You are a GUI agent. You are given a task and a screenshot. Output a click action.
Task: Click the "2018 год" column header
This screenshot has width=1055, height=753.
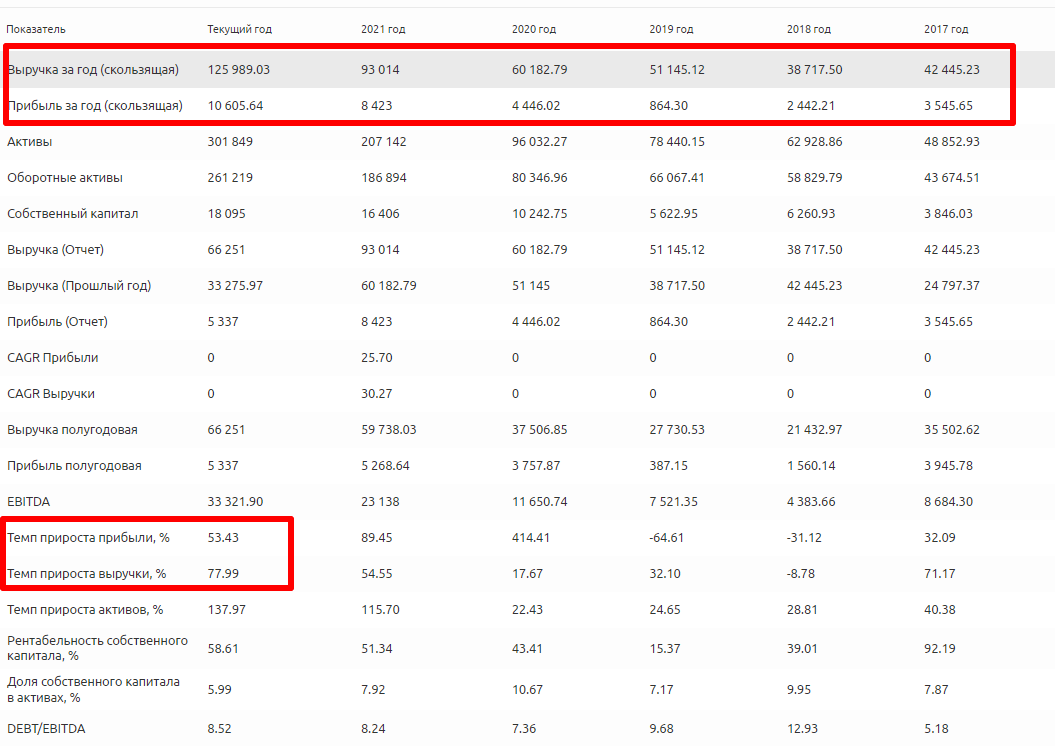click(x=809, y=29)
